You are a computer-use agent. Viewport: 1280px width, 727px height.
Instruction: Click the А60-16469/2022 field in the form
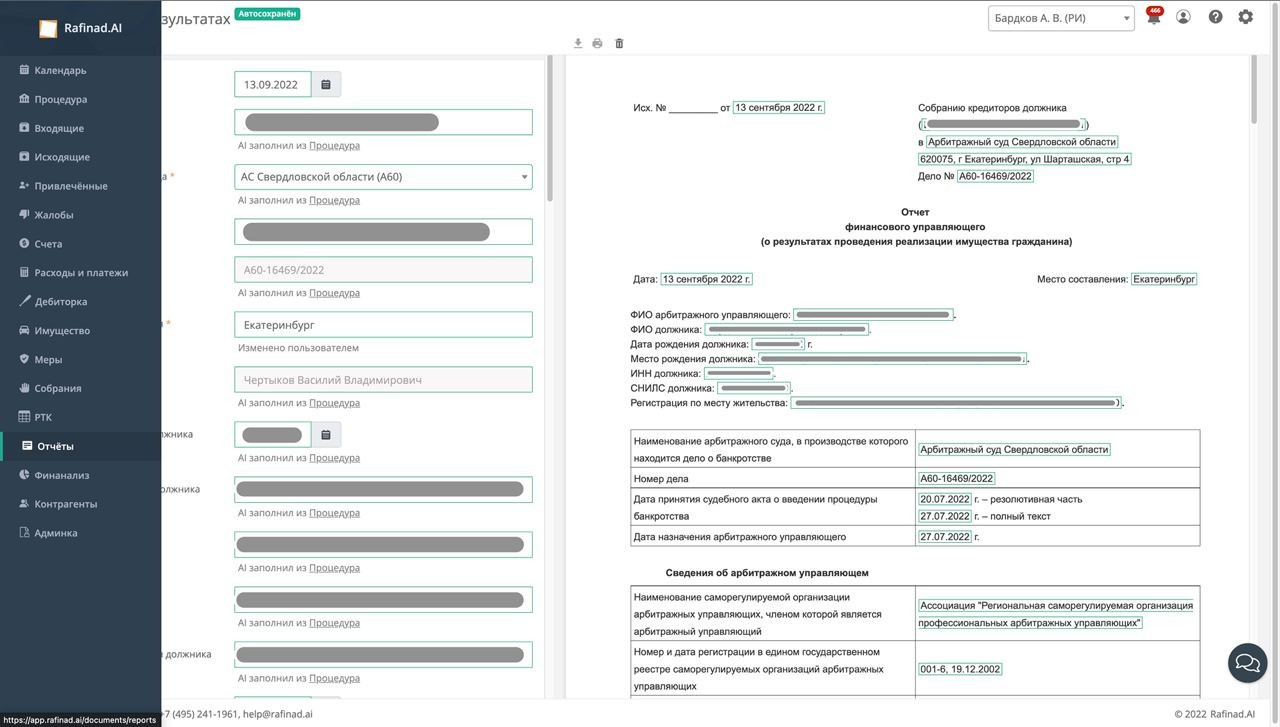click(x=383, y=270)
